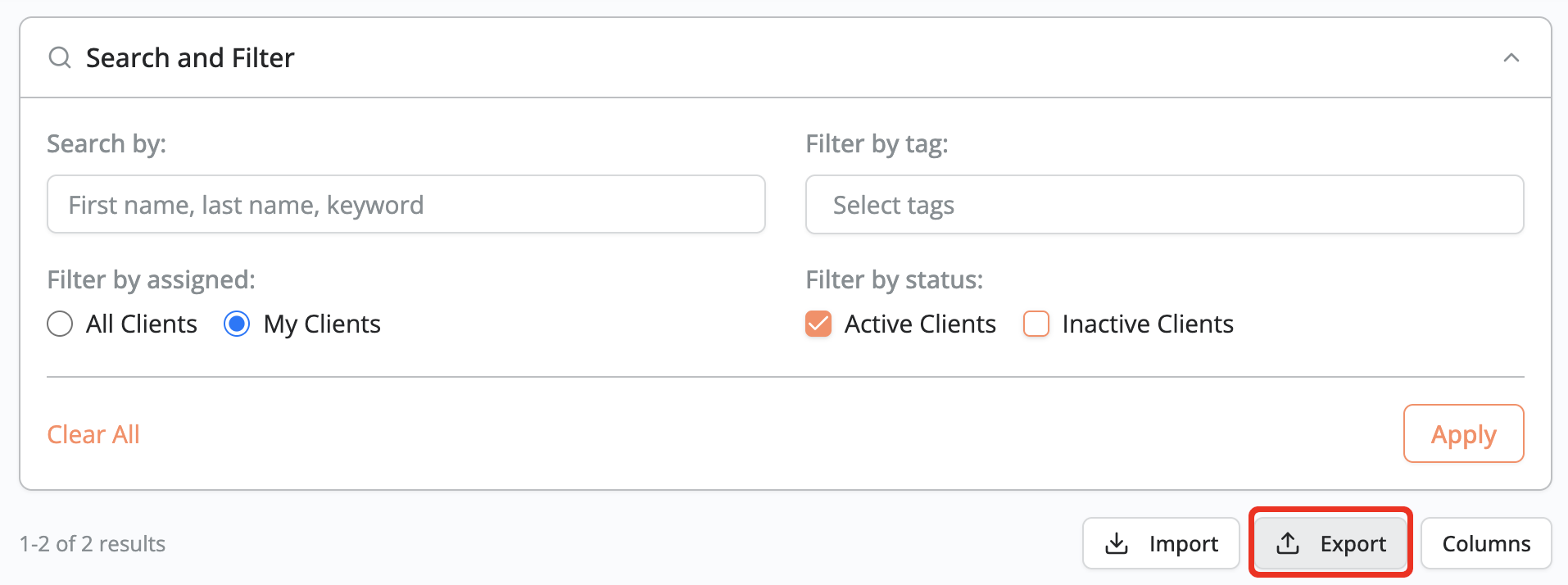Open the Columns options
1568x585 pixels.
pyautogui.click(x=1484, y=542)
